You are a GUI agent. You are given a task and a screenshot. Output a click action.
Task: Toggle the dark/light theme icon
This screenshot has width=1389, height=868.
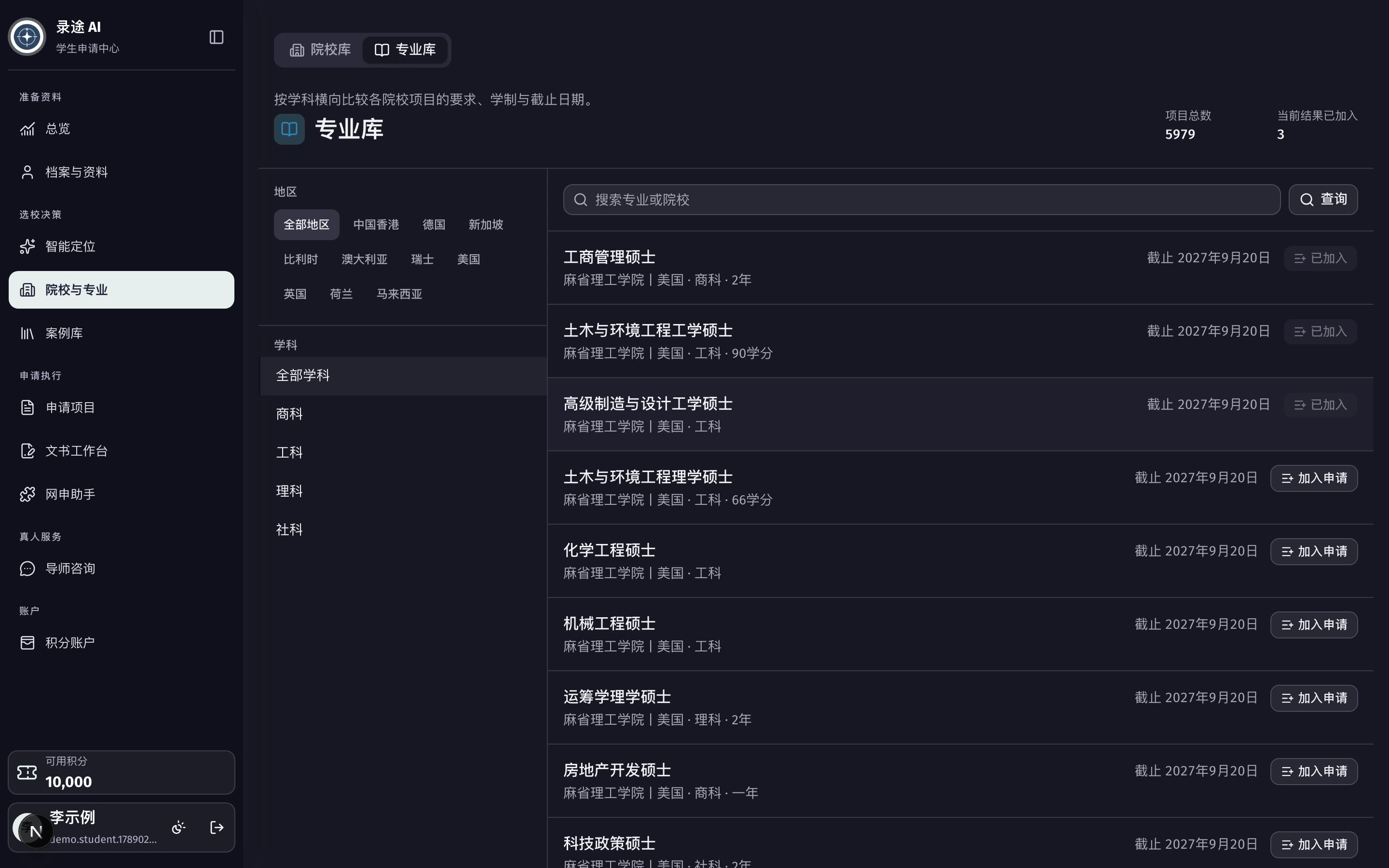(178, 827)
